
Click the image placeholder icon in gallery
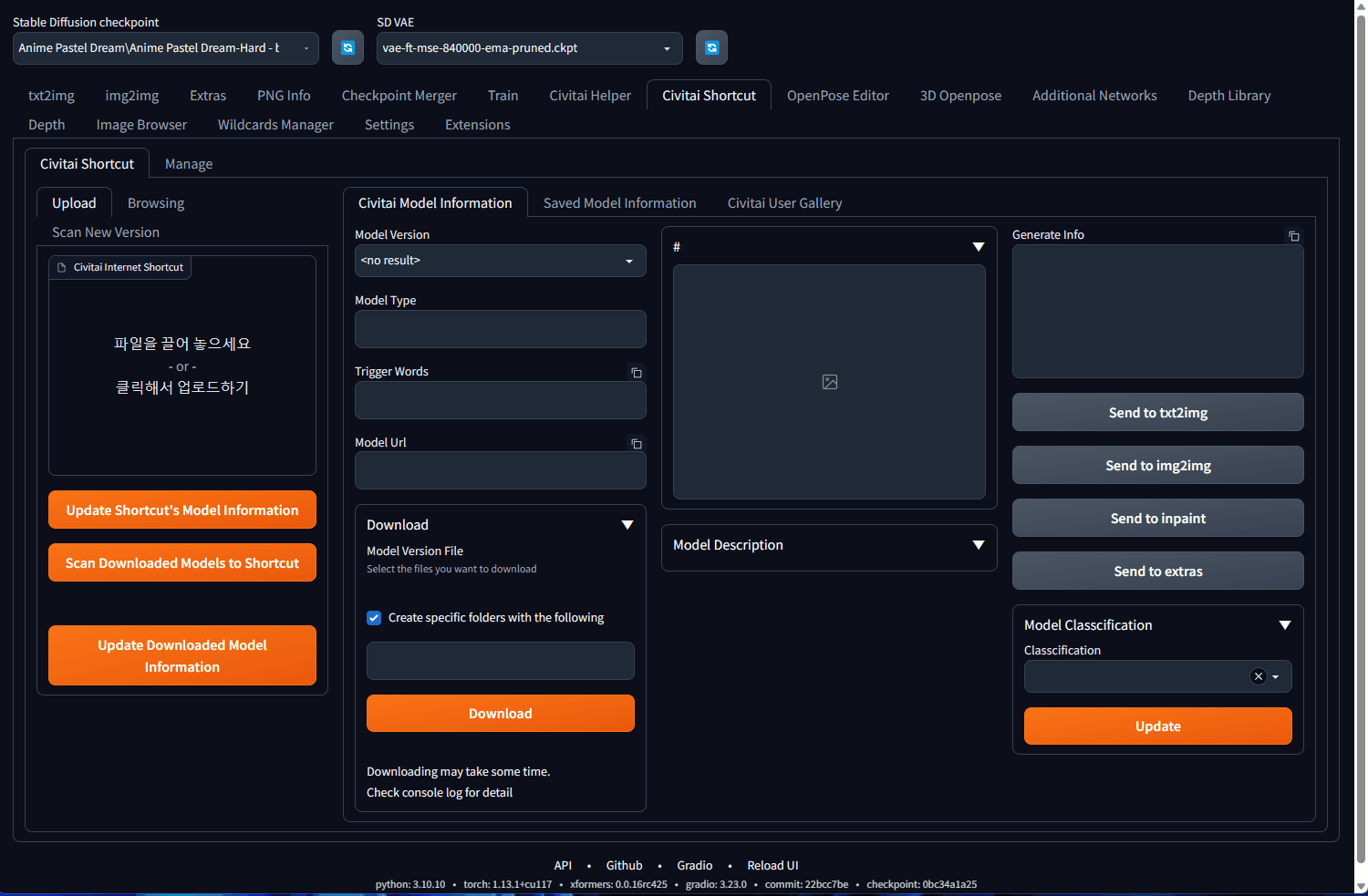(830, 382)
